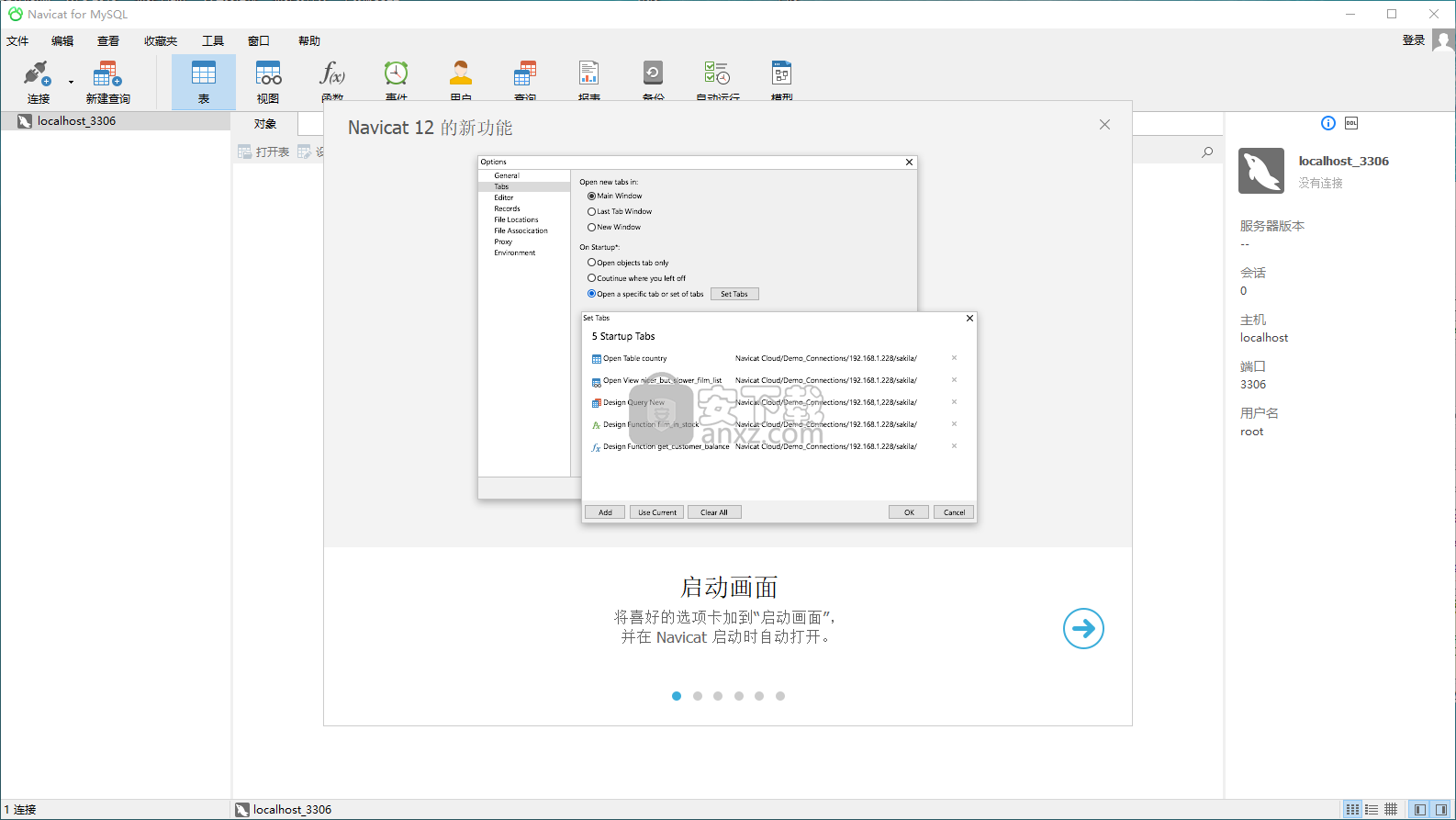
Task: Open the 工具 menu
Action: pyautogui.click(x=213, y=41)
